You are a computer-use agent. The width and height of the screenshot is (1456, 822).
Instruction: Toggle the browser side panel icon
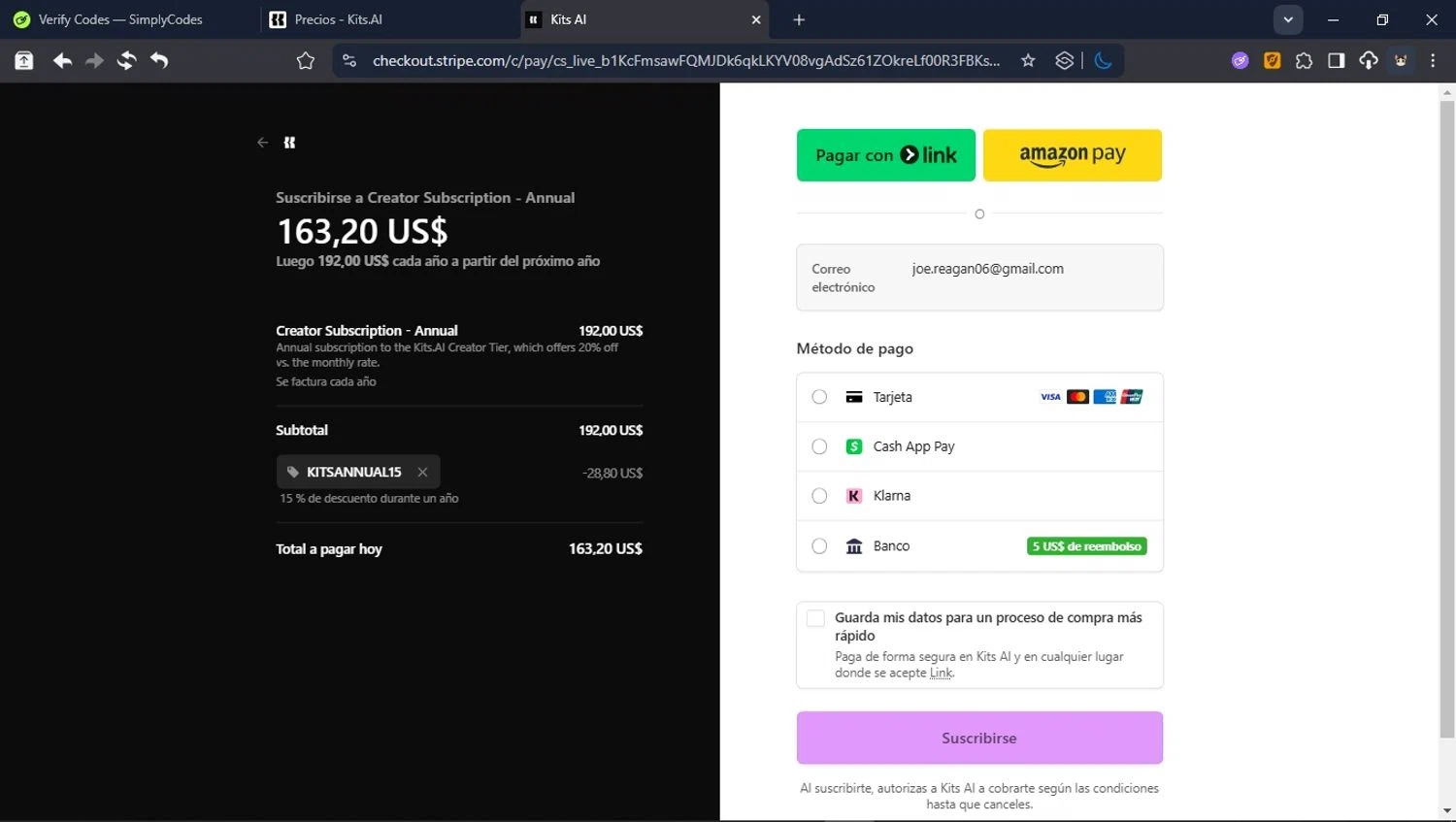pos(1337,61)
